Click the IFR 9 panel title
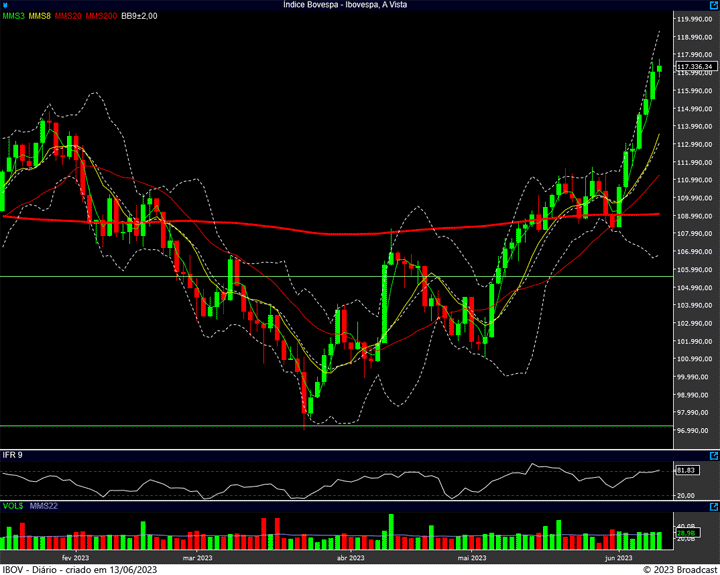The width and height of the screenshot is (720, 575). [x=12, y=455]
